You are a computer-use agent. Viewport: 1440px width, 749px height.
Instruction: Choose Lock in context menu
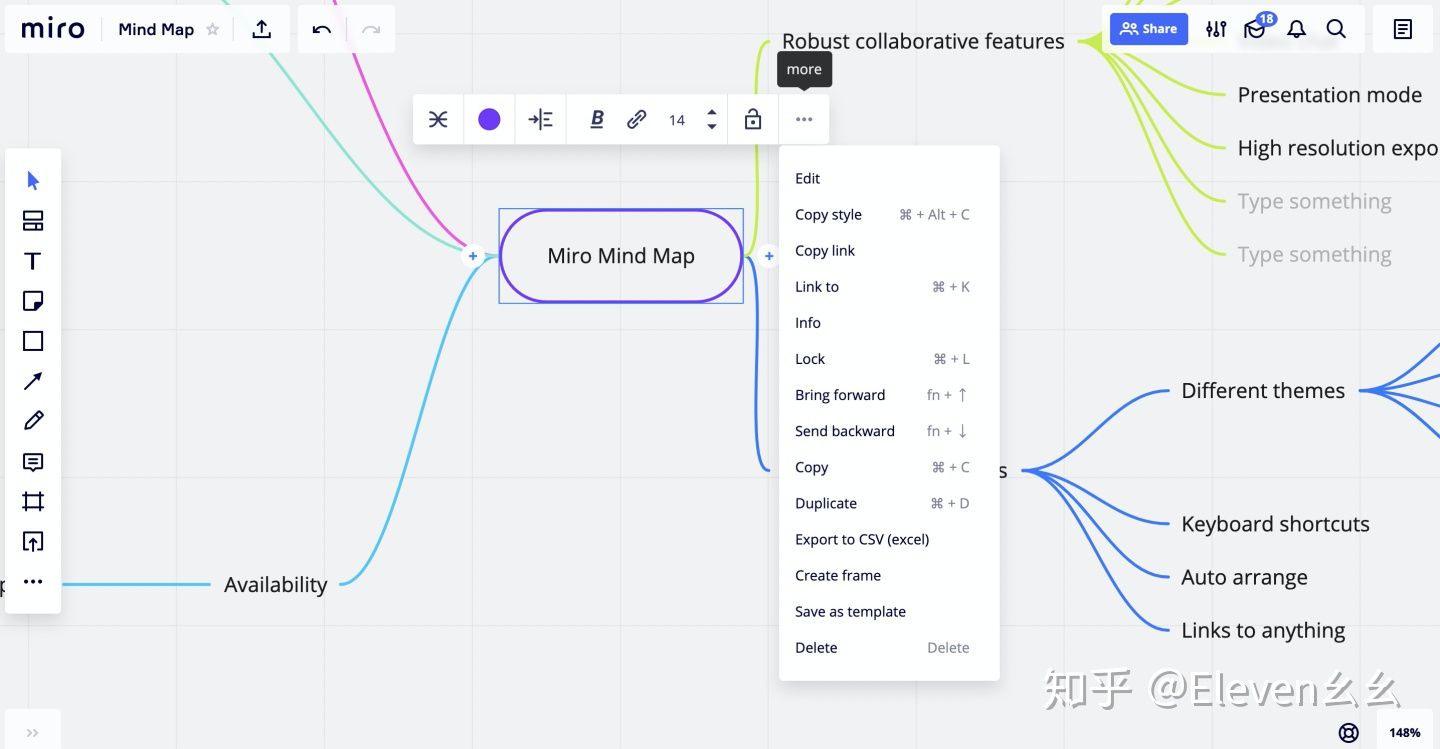point(889,359)
